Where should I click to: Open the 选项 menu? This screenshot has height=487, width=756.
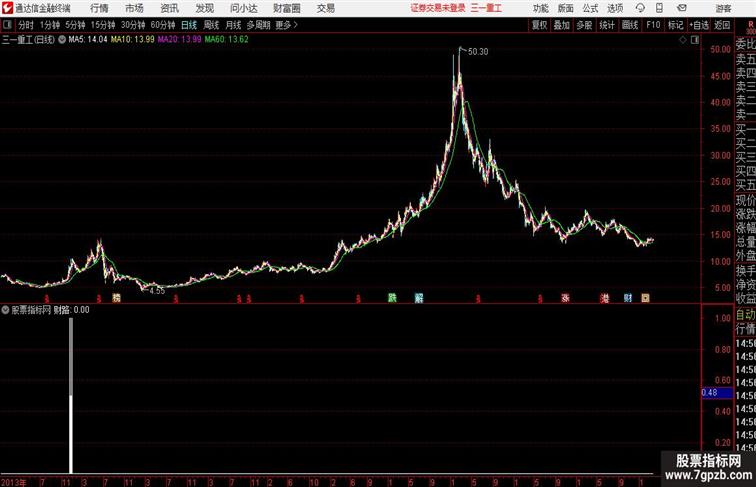coord(615,8)
